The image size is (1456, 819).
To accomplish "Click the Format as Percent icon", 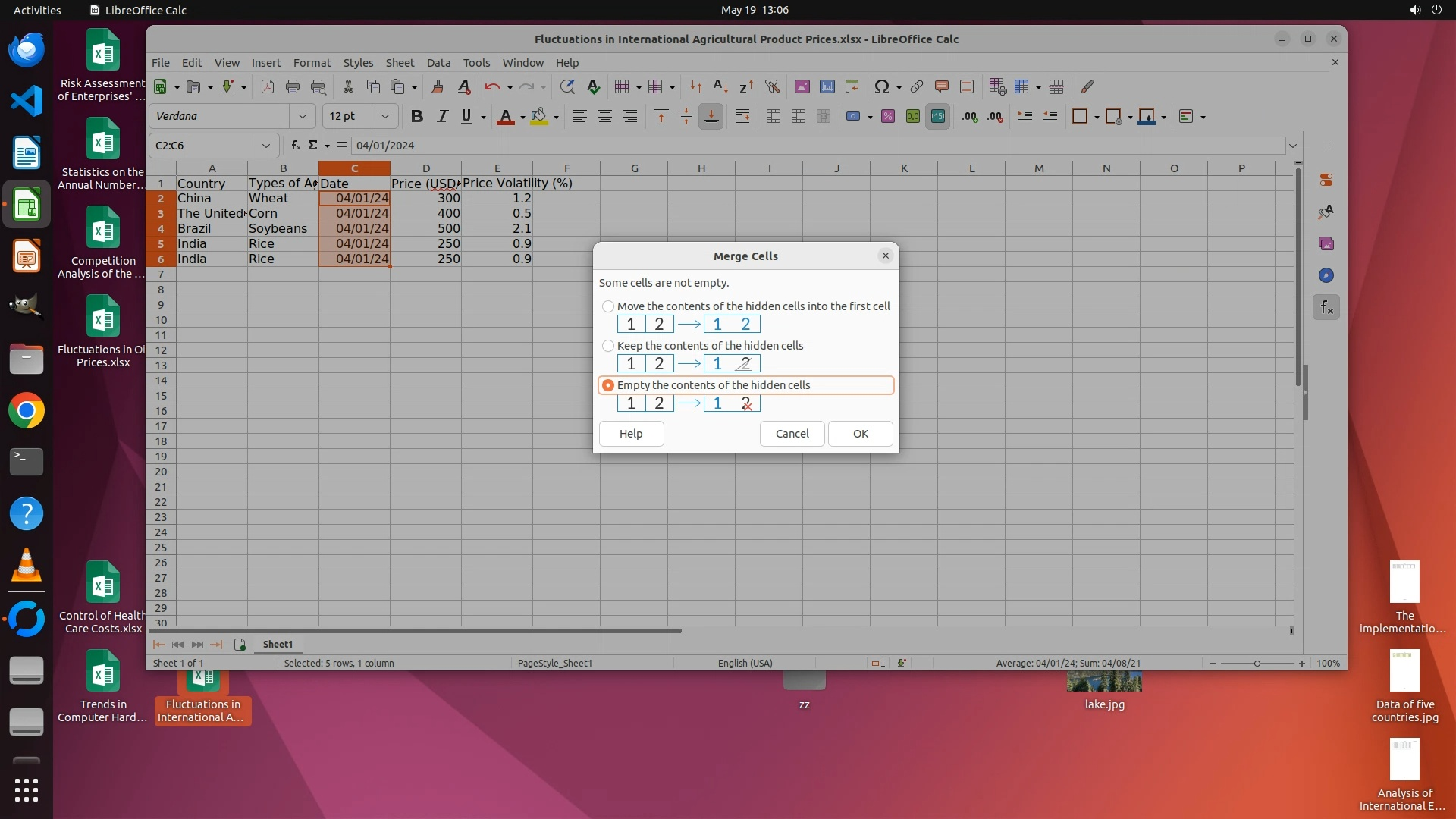I will click(888, 117).
